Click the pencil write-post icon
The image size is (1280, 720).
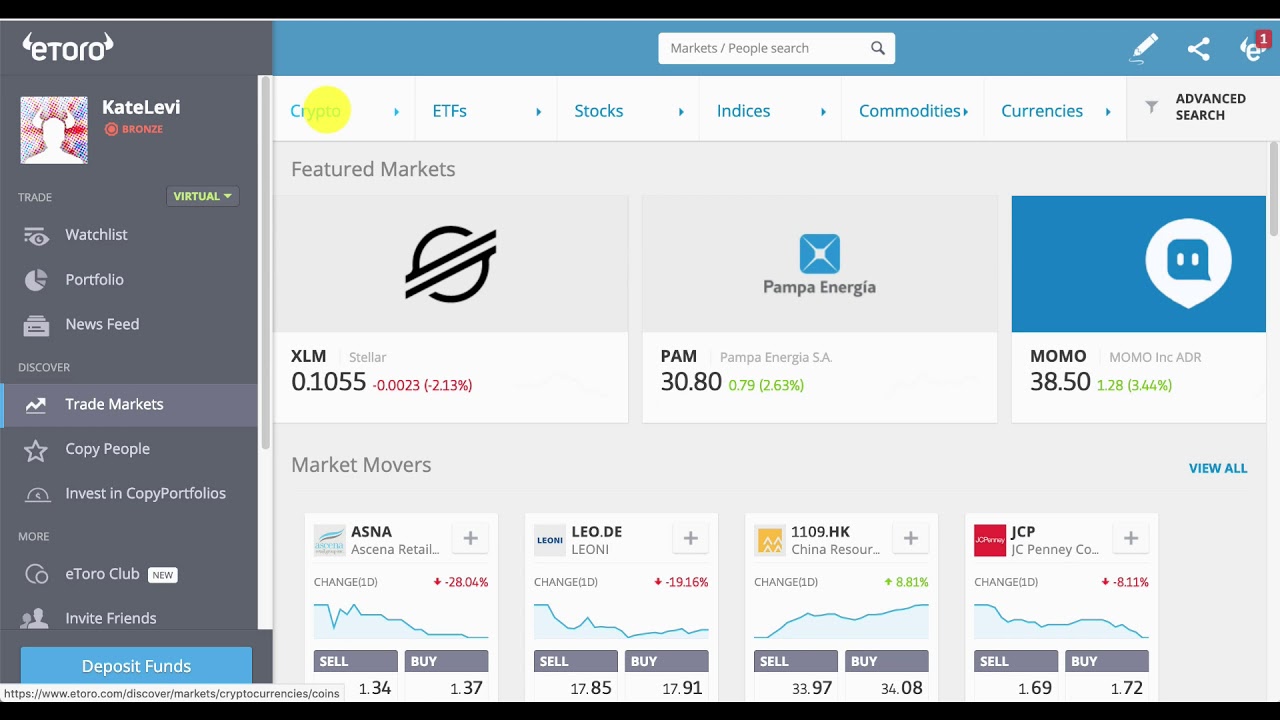1144,48
